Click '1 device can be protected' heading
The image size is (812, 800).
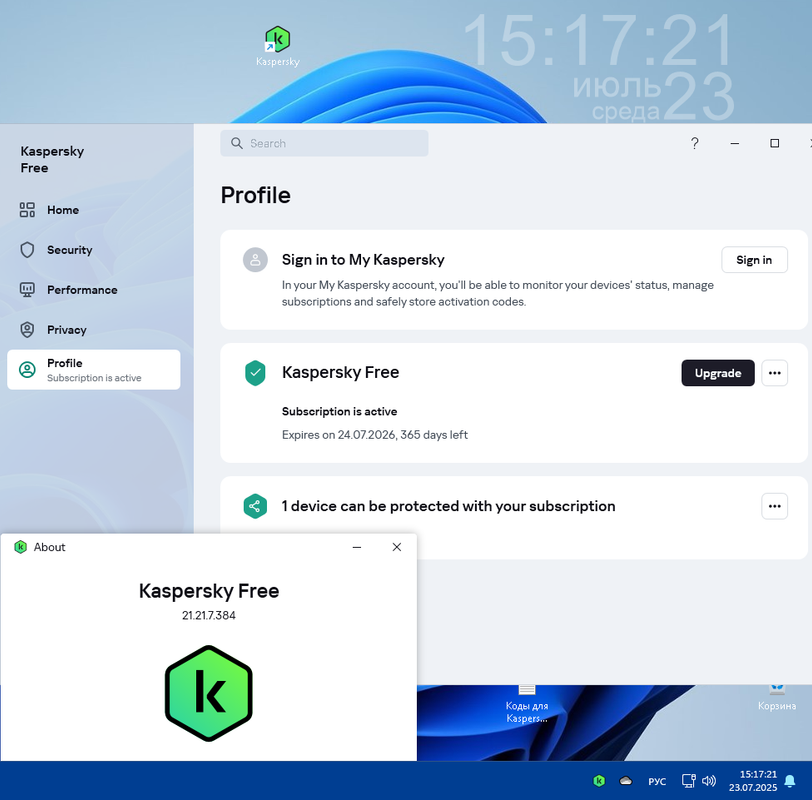click(448, 506)
